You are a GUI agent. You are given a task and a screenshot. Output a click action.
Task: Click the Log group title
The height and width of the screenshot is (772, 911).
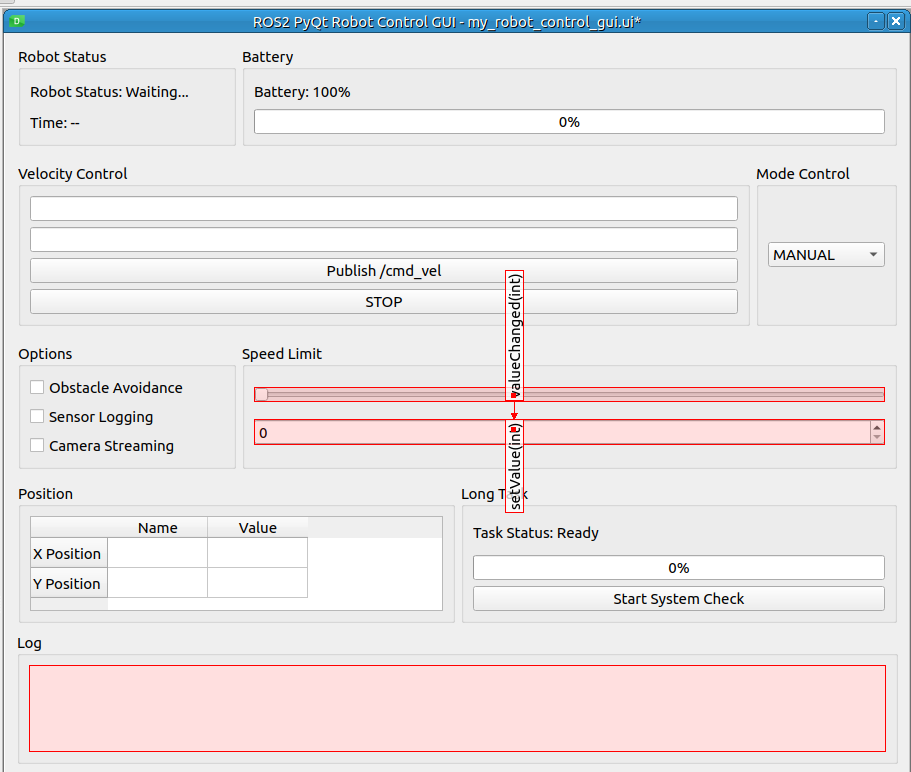point(30,643)
